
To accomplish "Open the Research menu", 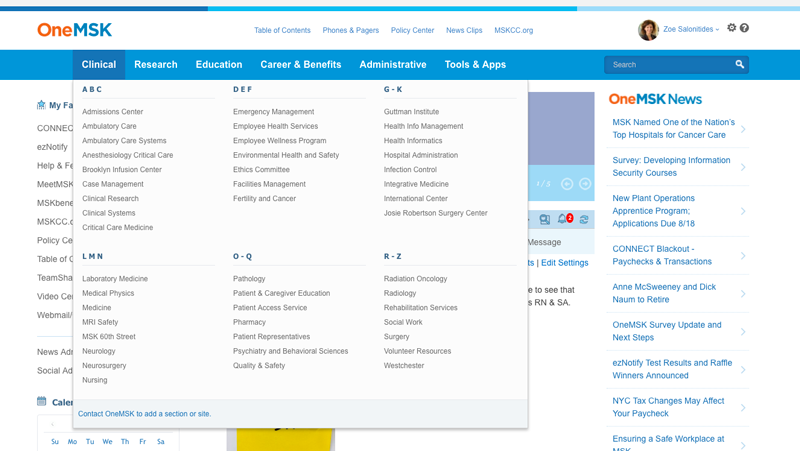I will [x=156, y=65].
